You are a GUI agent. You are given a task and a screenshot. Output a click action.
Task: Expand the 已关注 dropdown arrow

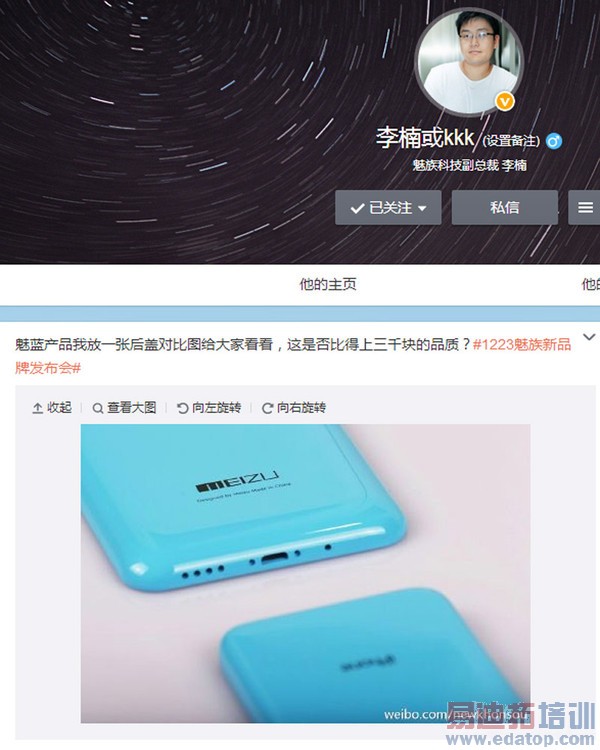click(x=422, y=209)
